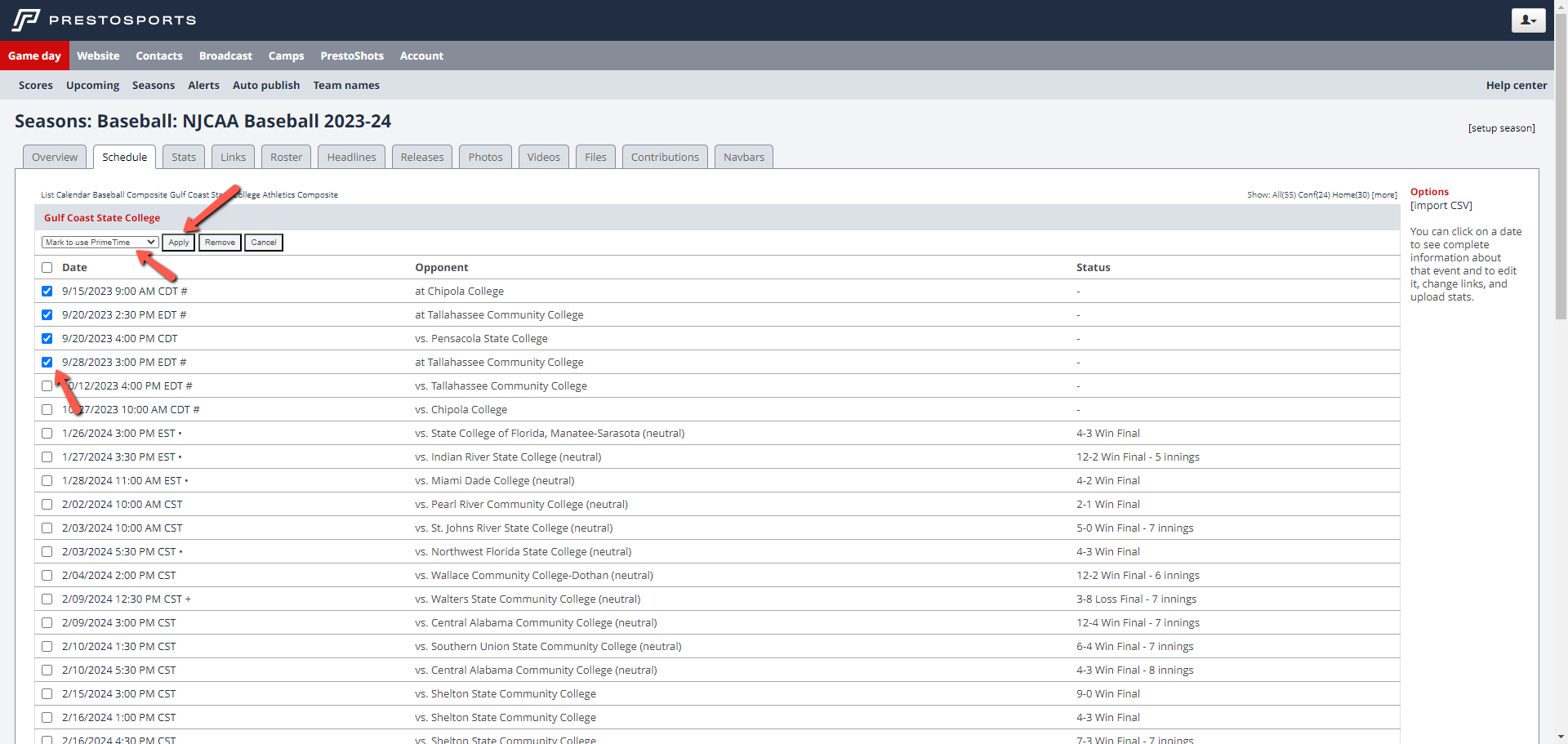Open the Broadcast menu

(x=225, y=56)
